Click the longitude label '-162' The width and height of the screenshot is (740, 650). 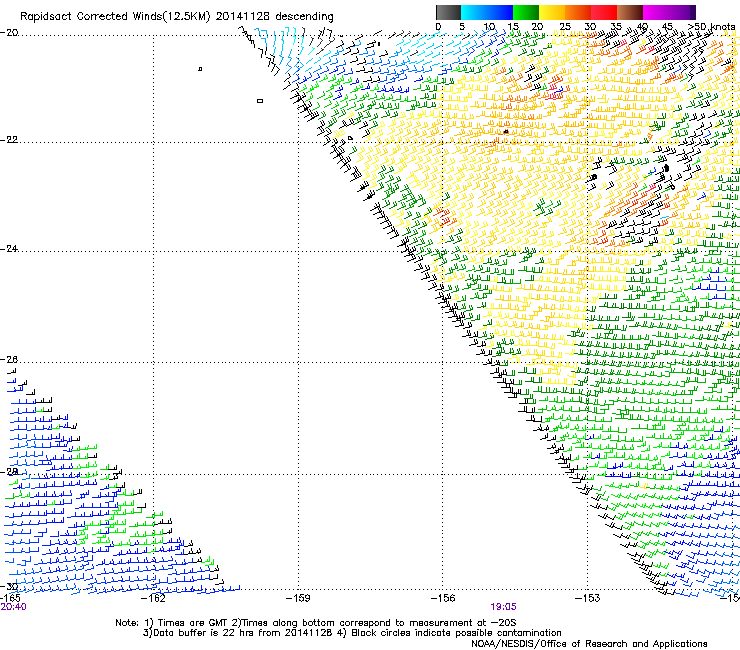[154, 598]
